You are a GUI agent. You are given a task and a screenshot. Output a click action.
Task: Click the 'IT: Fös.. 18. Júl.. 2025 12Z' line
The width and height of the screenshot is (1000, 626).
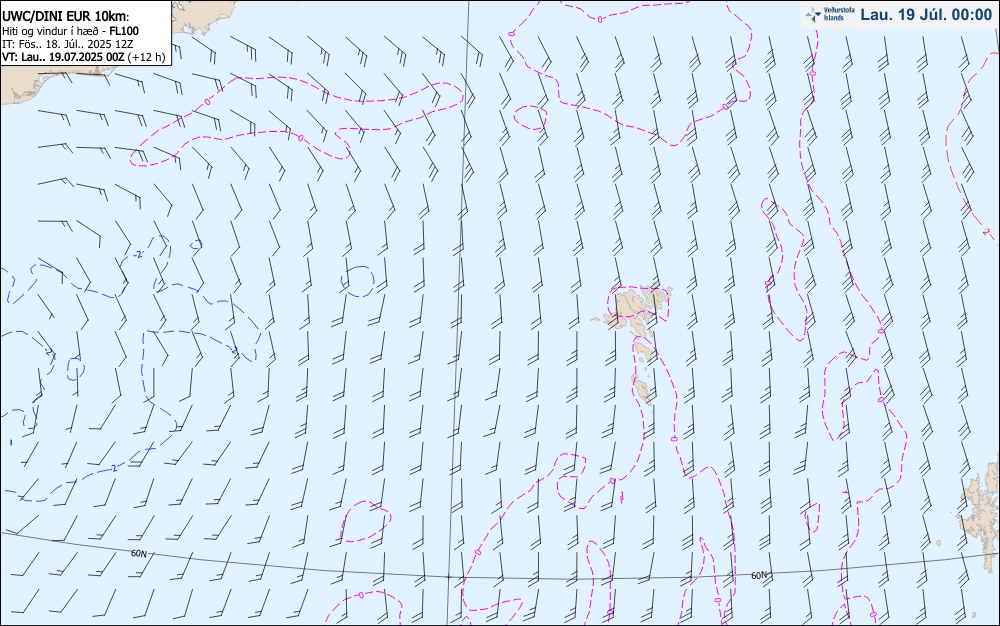tap(68, 44)
